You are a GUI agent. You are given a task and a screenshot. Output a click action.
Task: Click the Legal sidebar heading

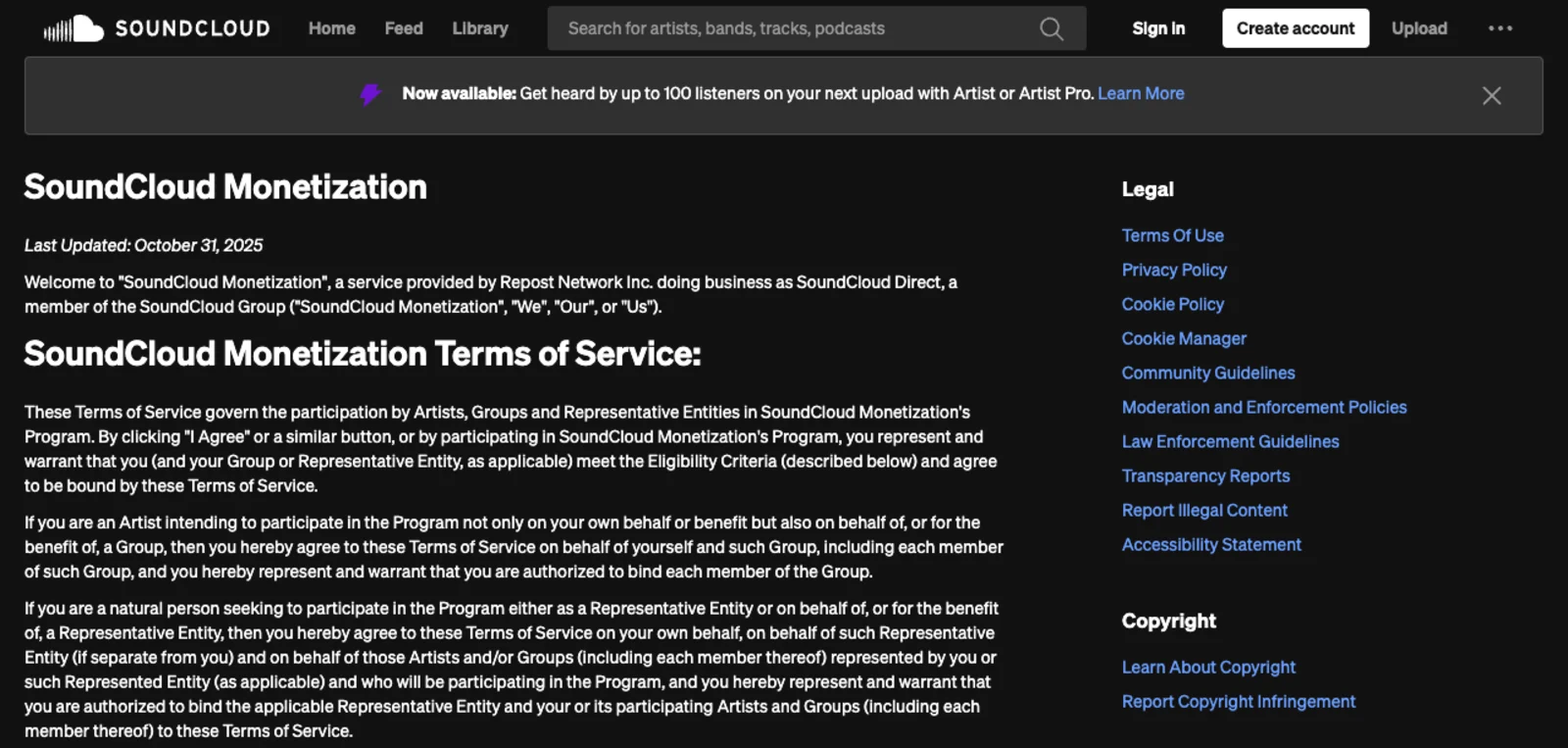pos(1148,189)
